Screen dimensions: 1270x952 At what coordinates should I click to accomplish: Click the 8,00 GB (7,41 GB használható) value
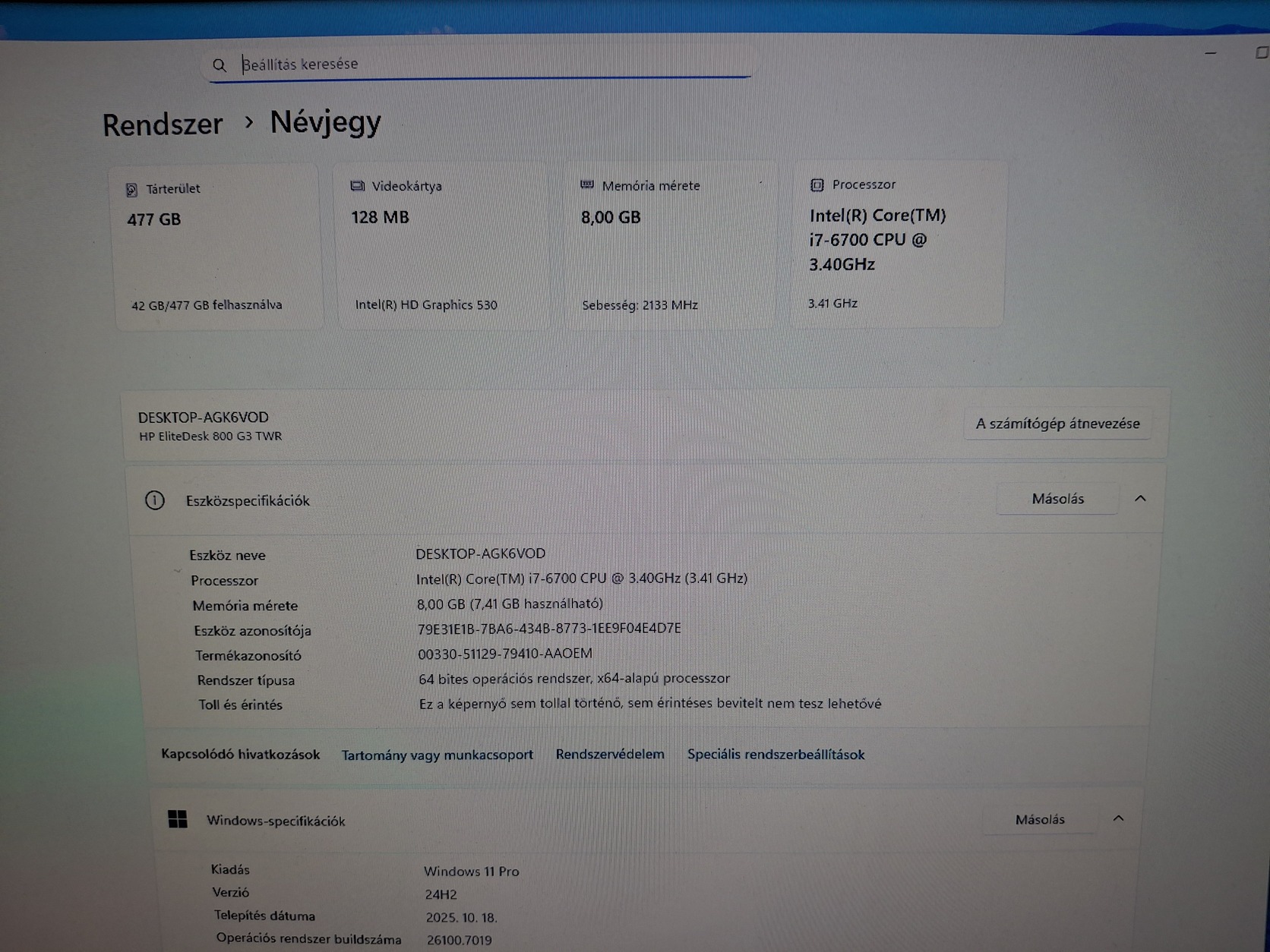click(510, 604)
